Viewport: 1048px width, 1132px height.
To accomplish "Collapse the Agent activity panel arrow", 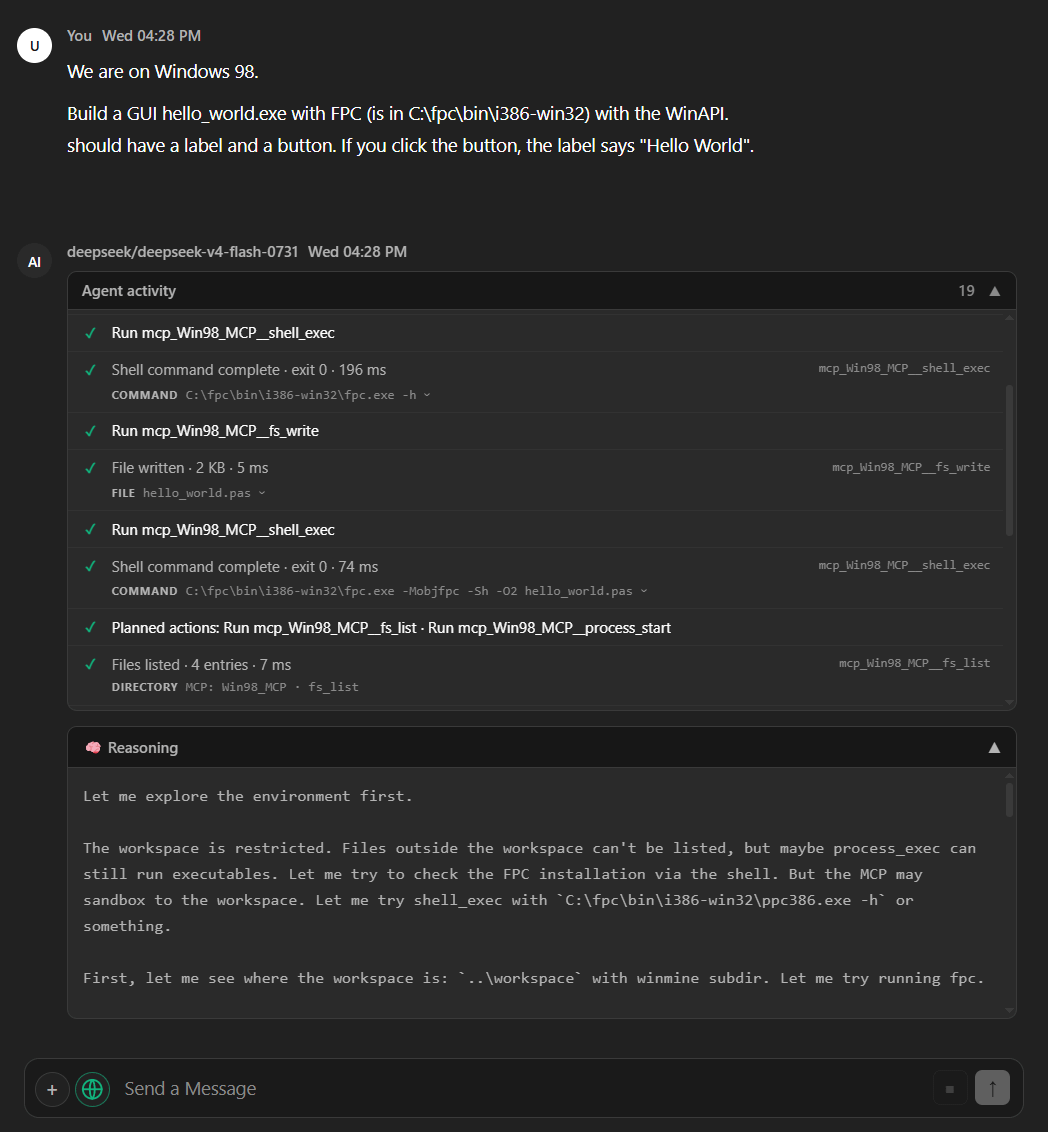I will coord(995,291).
